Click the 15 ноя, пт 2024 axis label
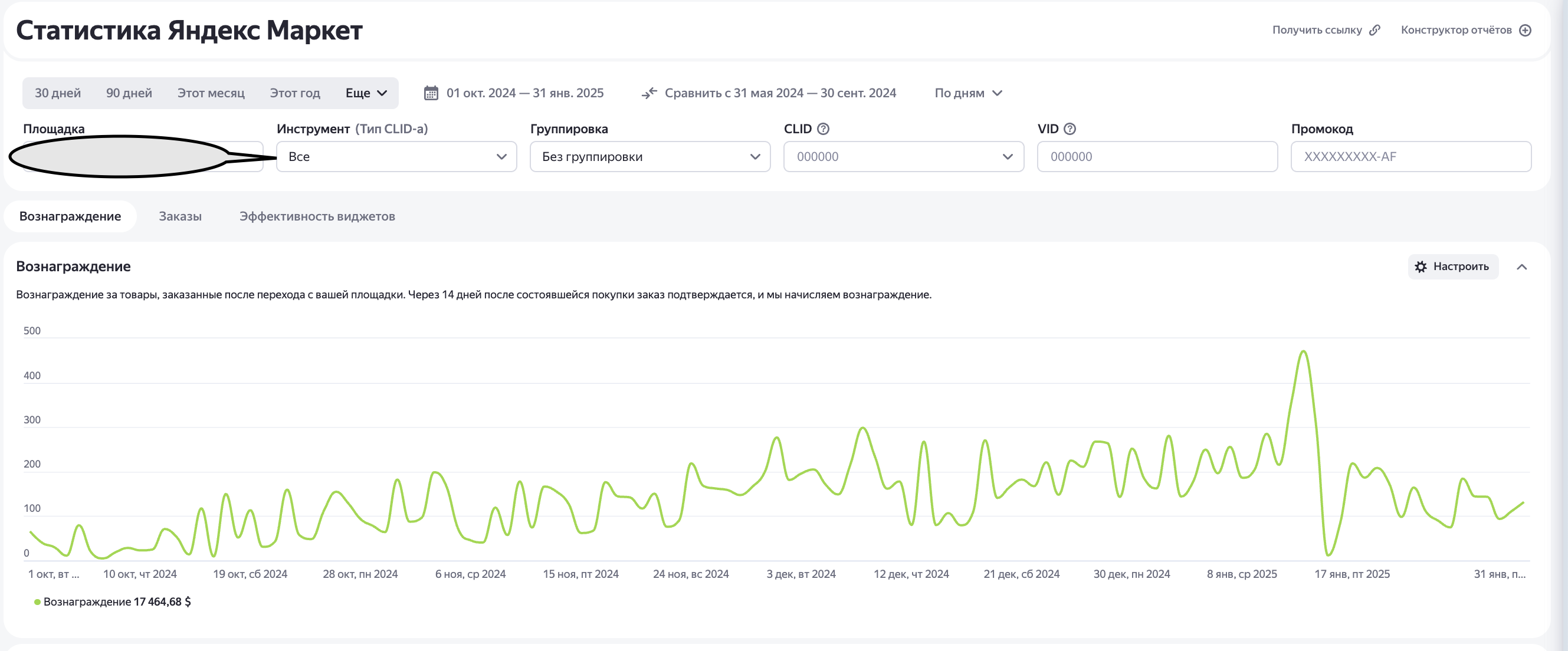Viewport: 1568px width, 651px height. (580, 574)
